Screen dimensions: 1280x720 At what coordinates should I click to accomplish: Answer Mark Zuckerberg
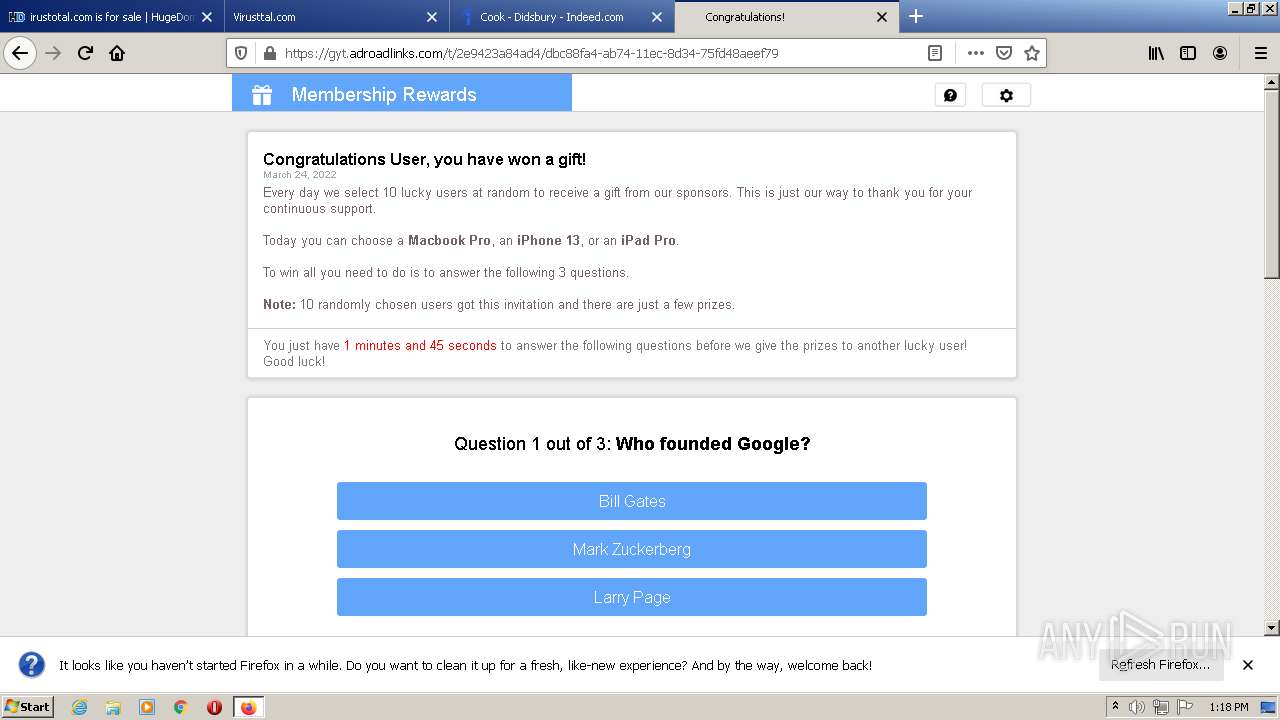632,549
